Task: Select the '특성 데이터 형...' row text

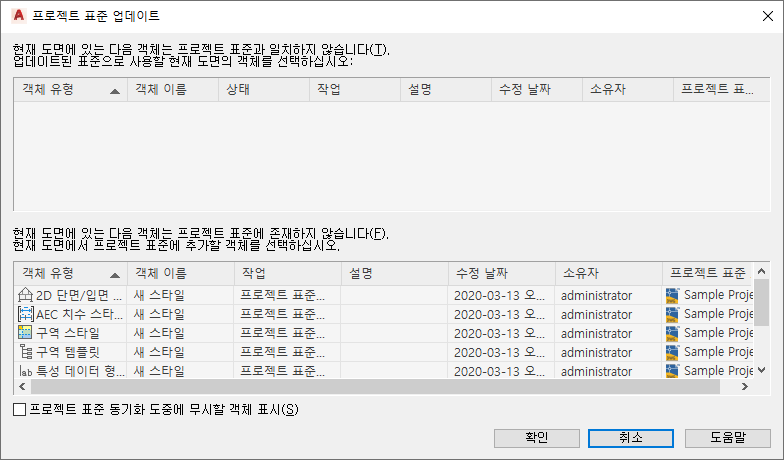Action: pos(80,371)
